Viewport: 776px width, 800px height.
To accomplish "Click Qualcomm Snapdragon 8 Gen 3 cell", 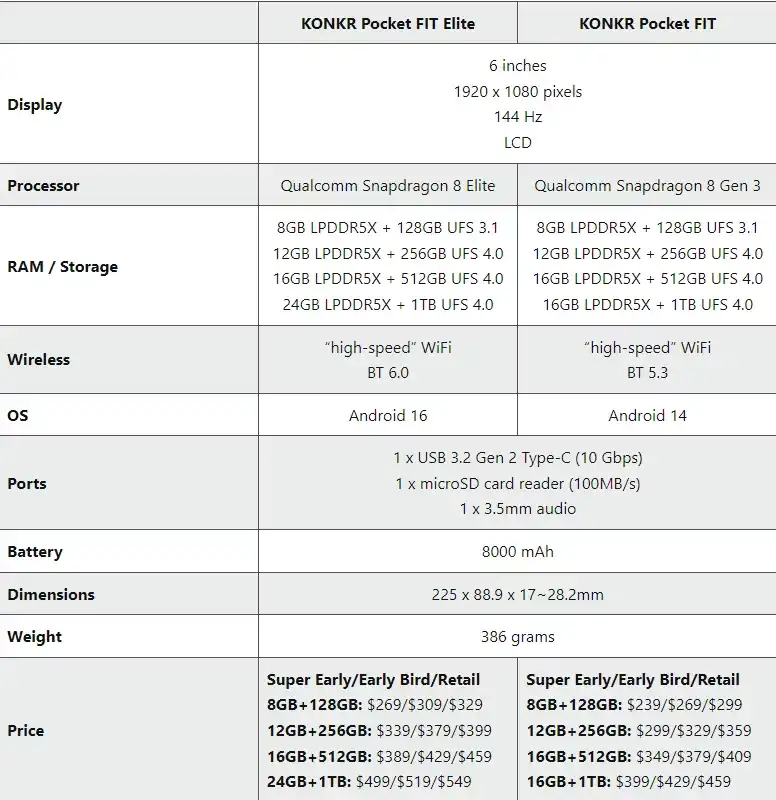I will [x=647, y=185].
